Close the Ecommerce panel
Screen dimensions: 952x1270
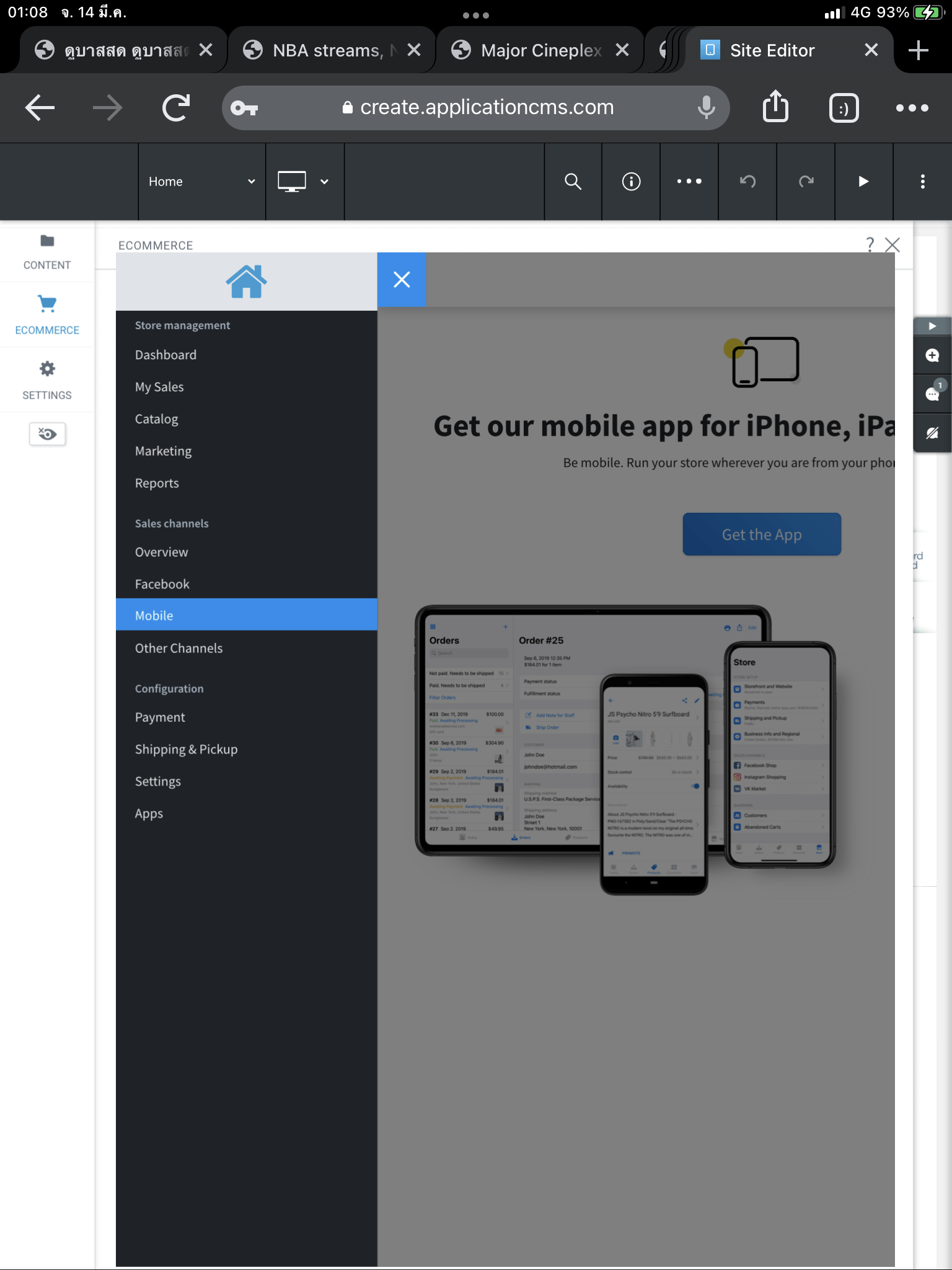(x=892, y=245)
